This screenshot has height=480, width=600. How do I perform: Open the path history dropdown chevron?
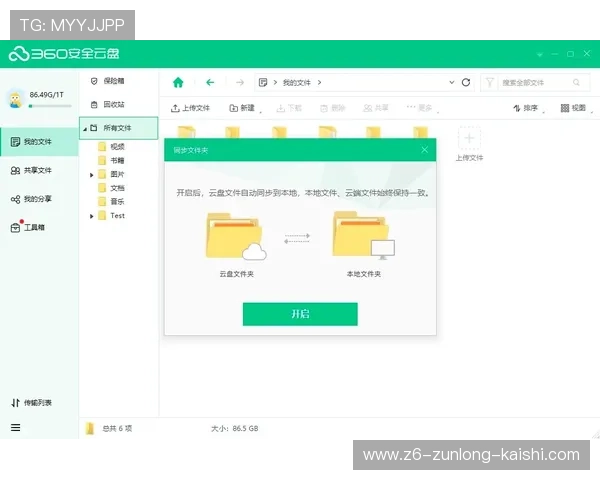click(452, 82)
